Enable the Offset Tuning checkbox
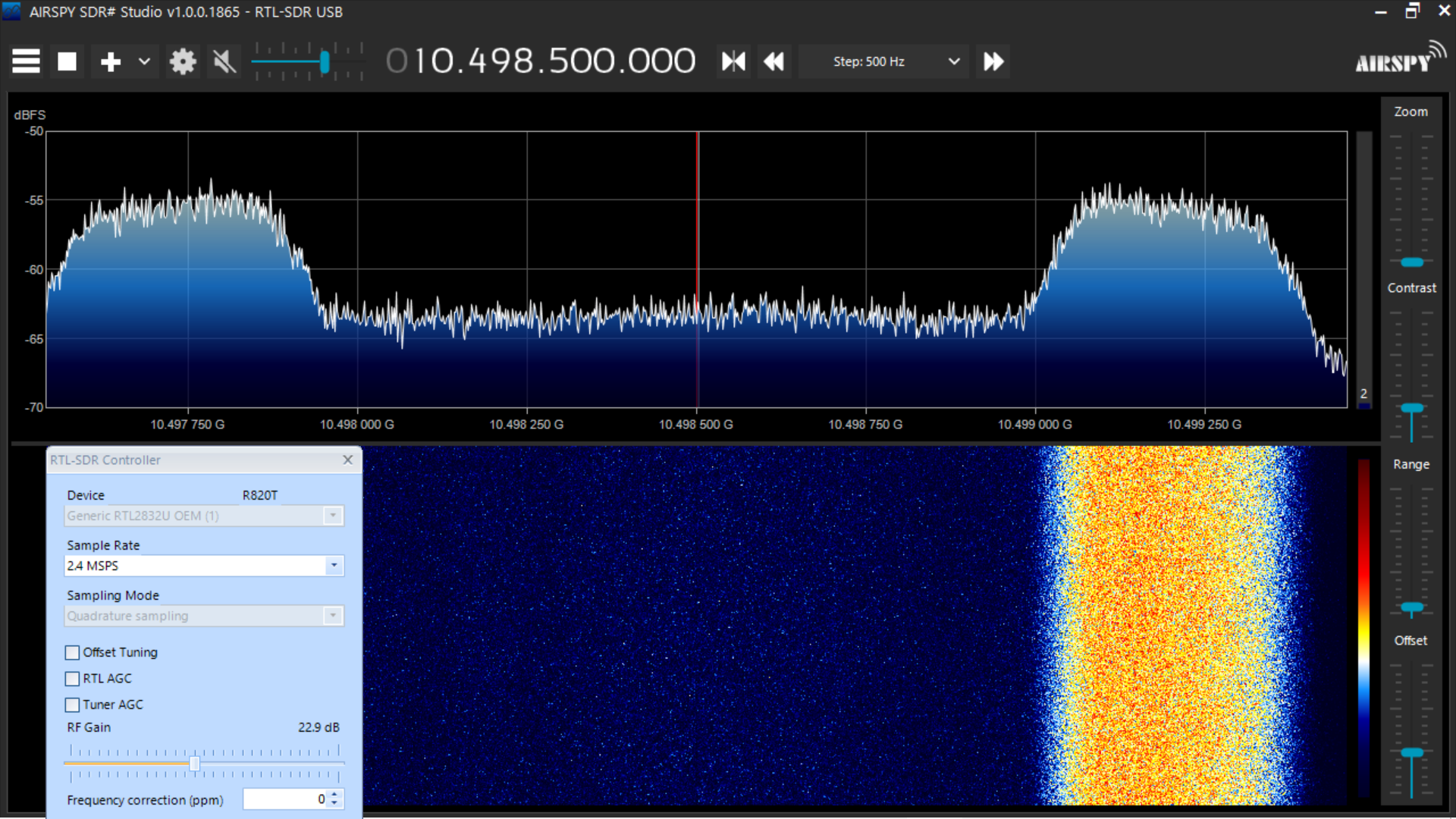The height and width of the screenshot is (819, 1456). 72,652
